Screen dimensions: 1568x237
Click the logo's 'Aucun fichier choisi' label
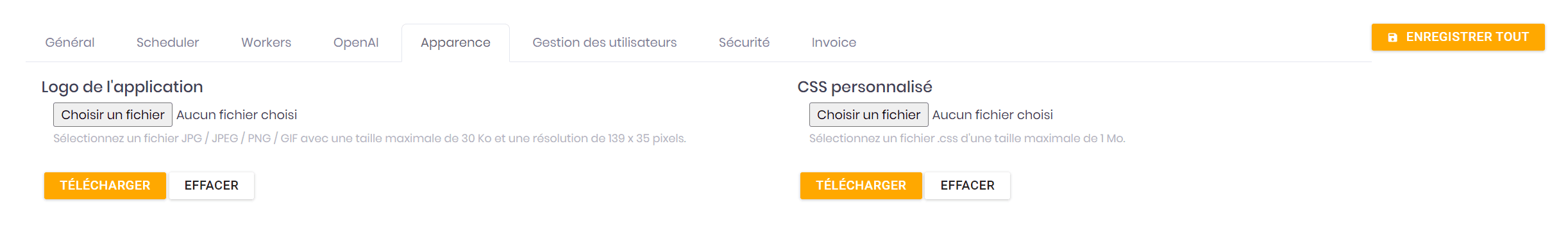(x=237, y=115)
